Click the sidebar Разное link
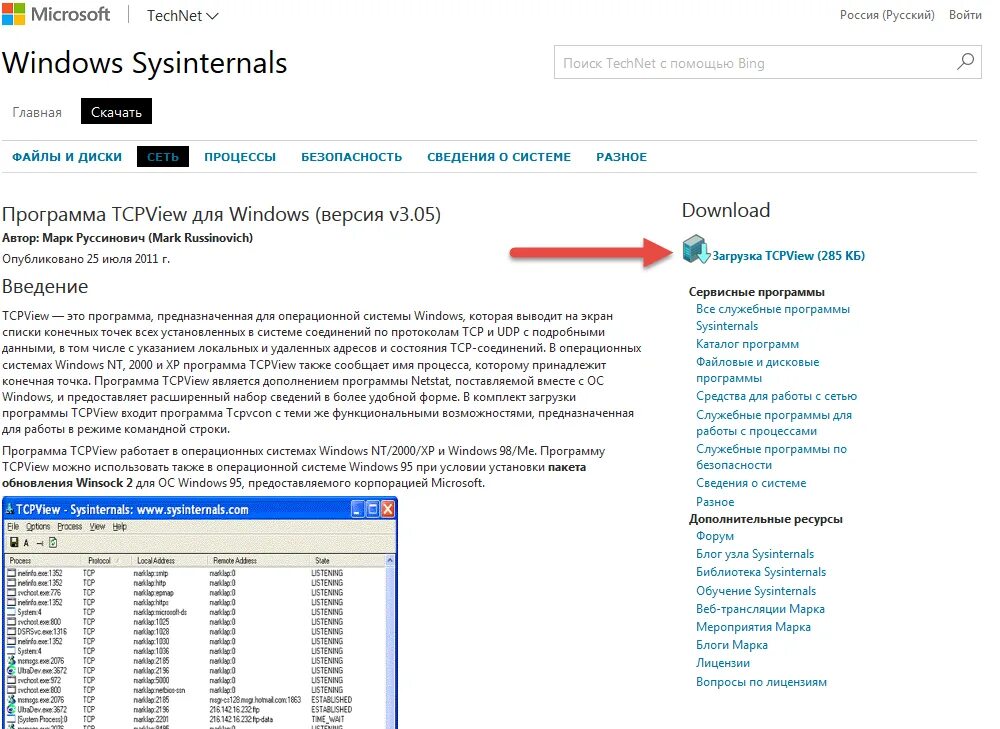 [715, 502]
